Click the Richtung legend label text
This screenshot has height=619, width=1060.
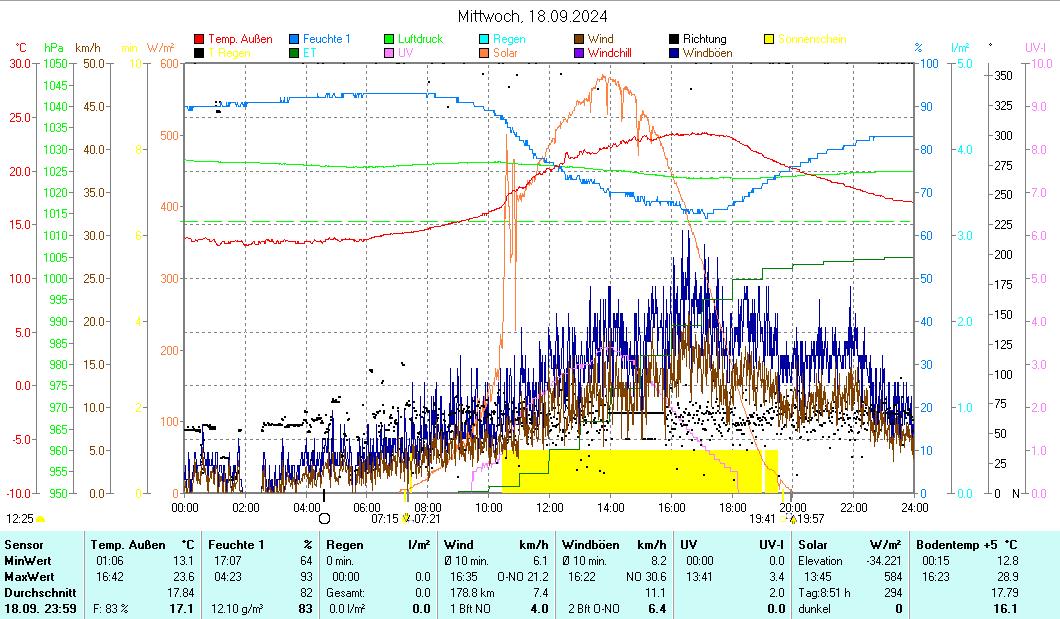pyautogui.click(x=704, y=39)
